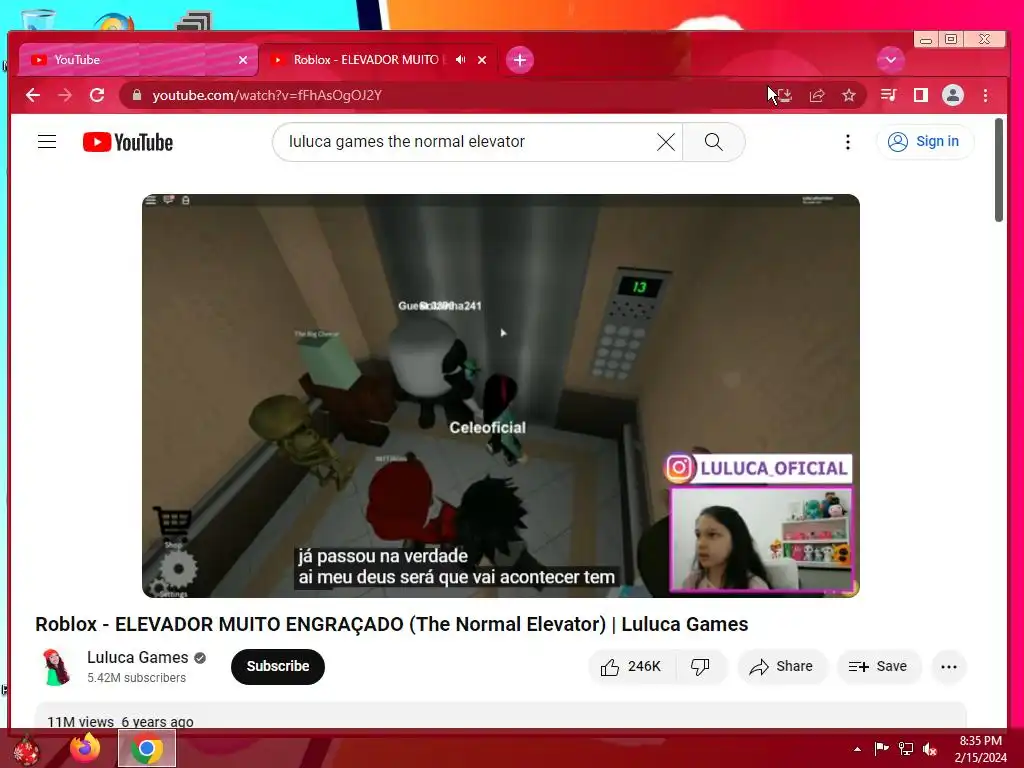Launch Firefox from the taskbar
Viewport: 1024px width, 768px height.
point(85,748)
